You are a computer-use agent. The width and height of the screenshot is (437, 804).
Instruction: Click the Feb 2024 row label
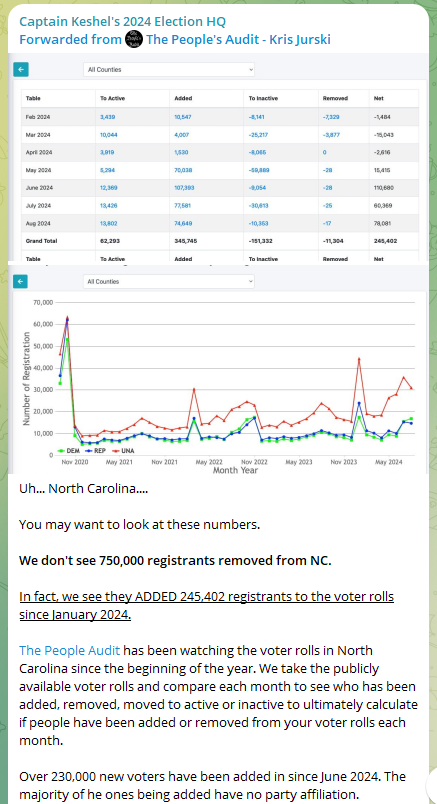[37, 117]
